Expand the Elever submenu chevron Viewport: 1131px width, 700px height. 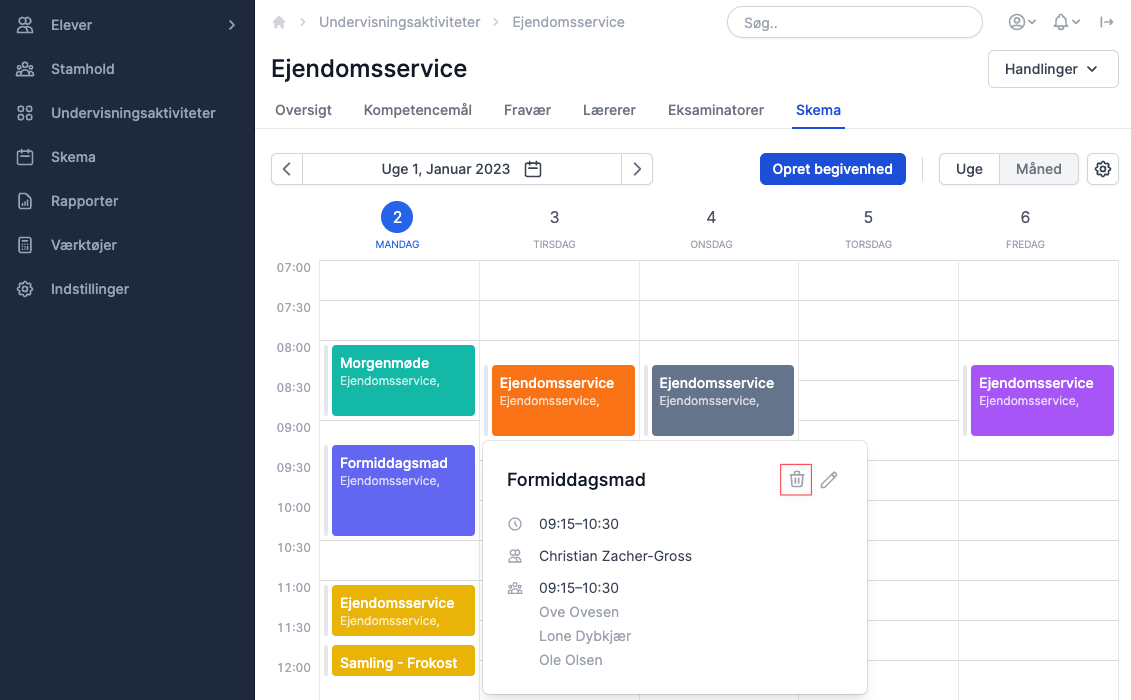[232, 25]
